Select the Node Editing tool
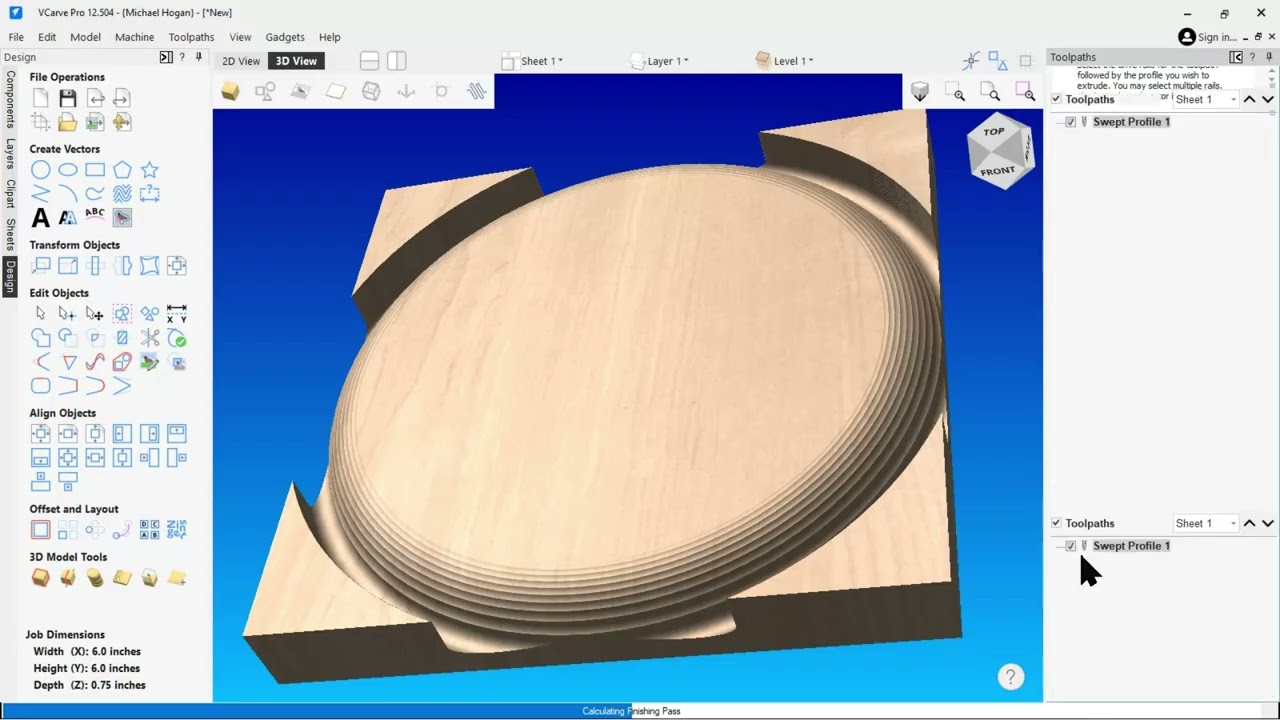This screenshot has height=720, width=1280. (67, 314)
